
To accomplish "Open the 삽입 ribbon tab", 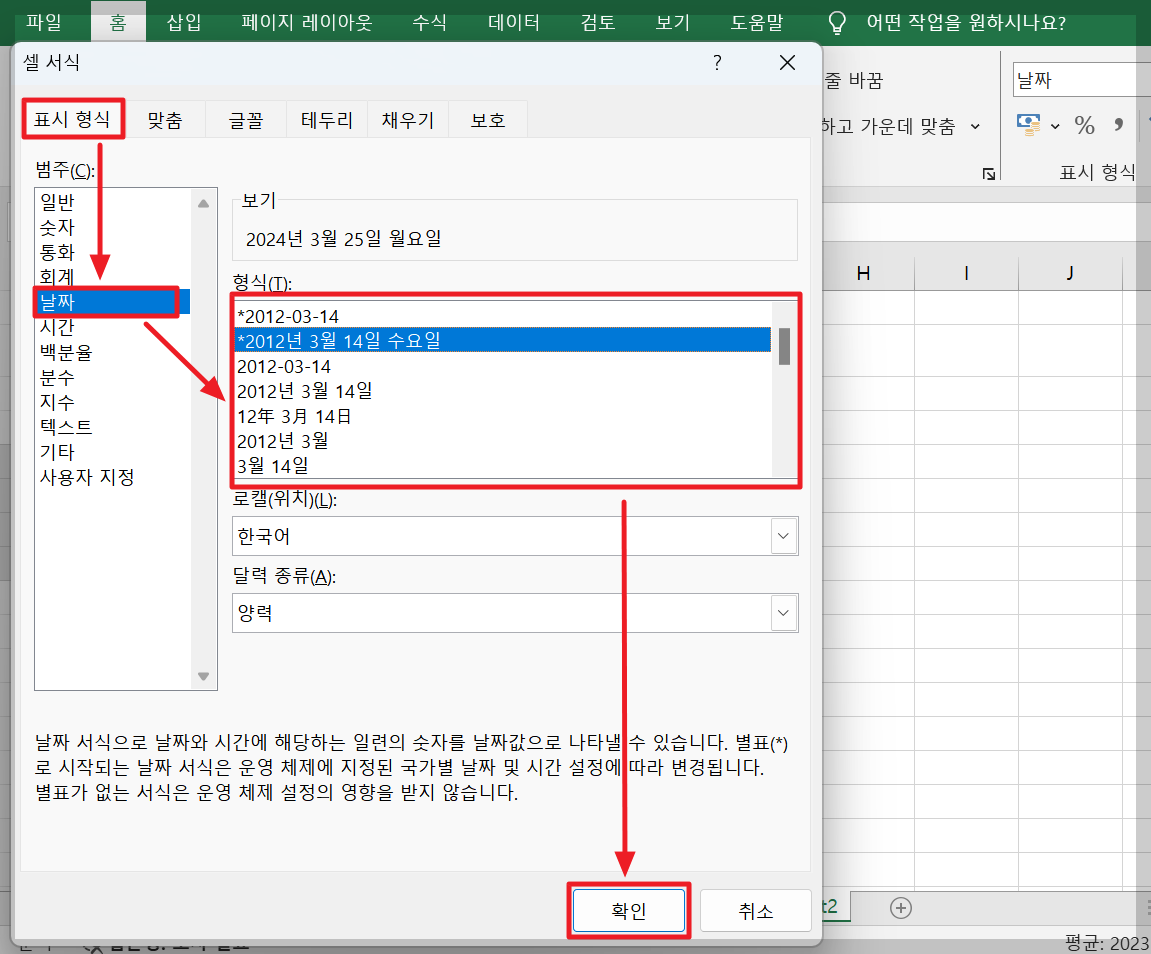I will tap(183, 22).
